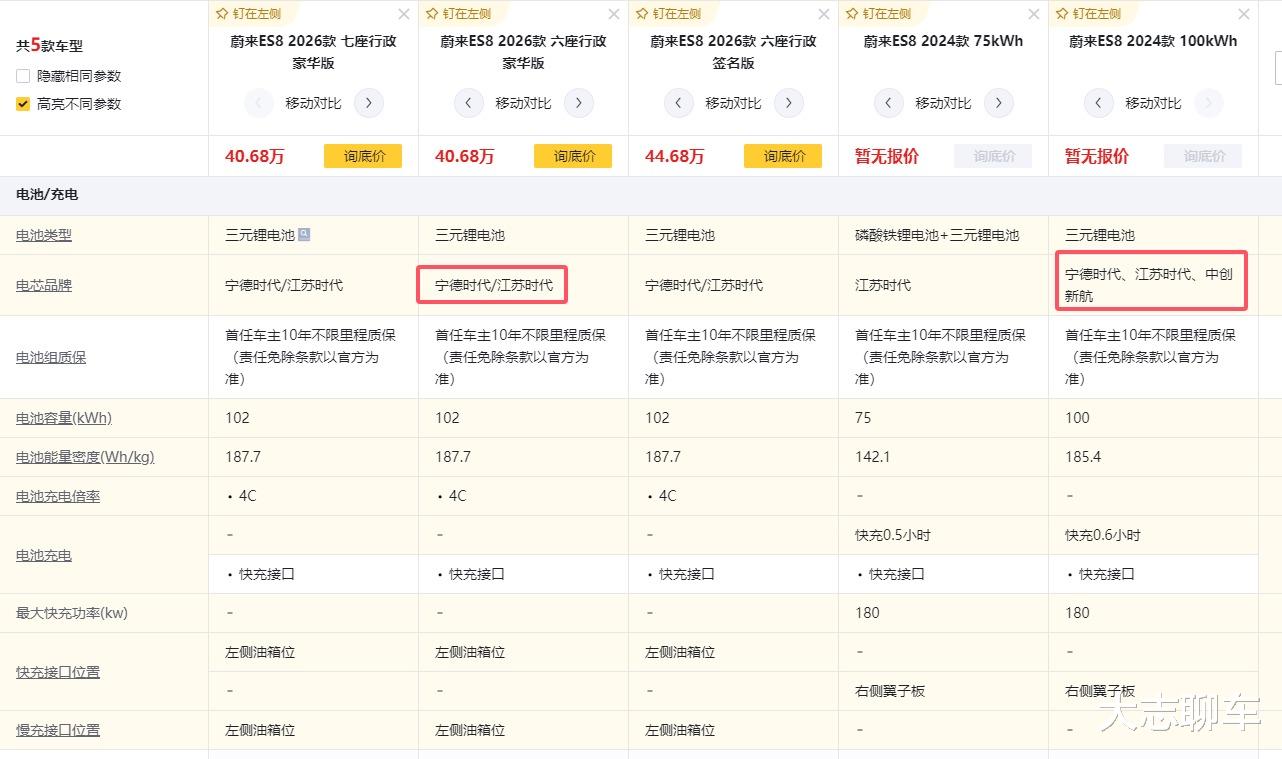Open the 电池类型 parameter link

tap(44, 236)
